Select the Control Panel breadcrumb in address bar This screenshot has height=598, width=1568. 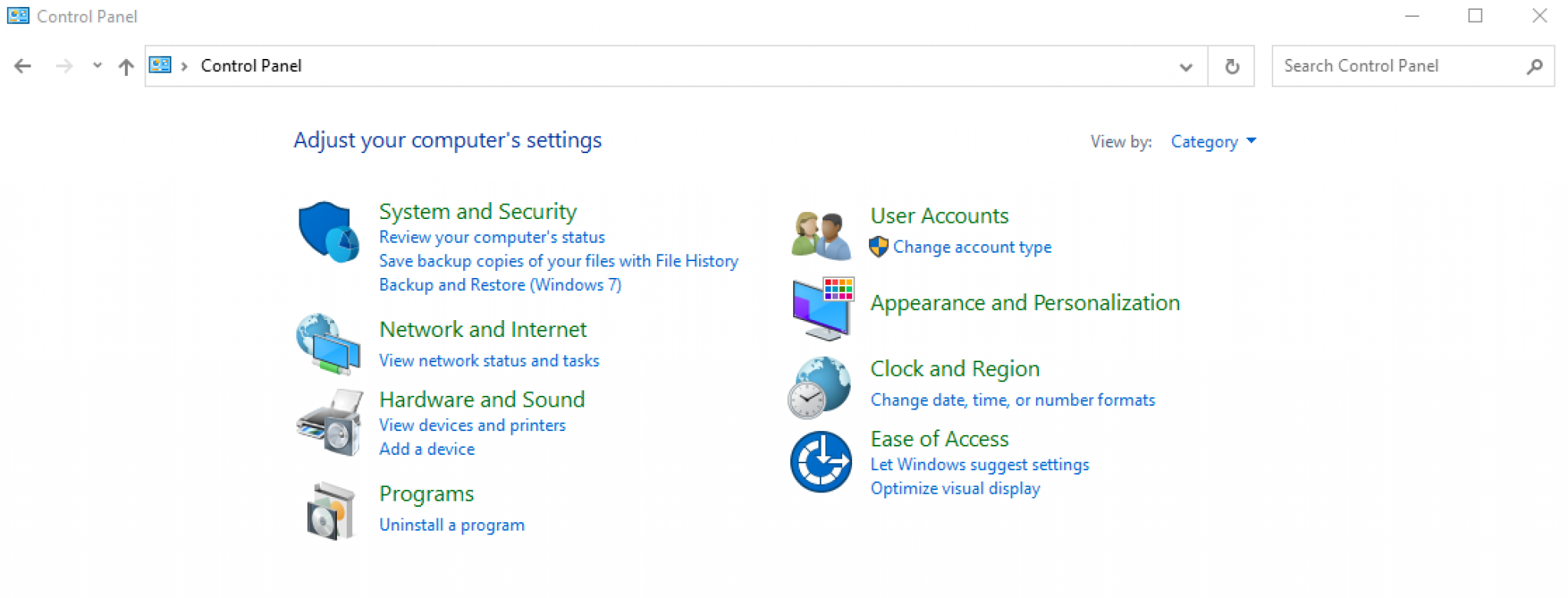[x=251, y=66]
